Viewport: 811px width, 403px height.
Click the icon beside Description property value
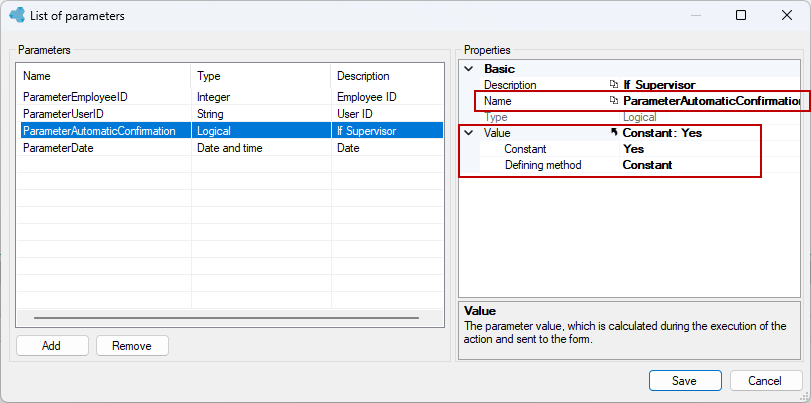click(614, 85)
